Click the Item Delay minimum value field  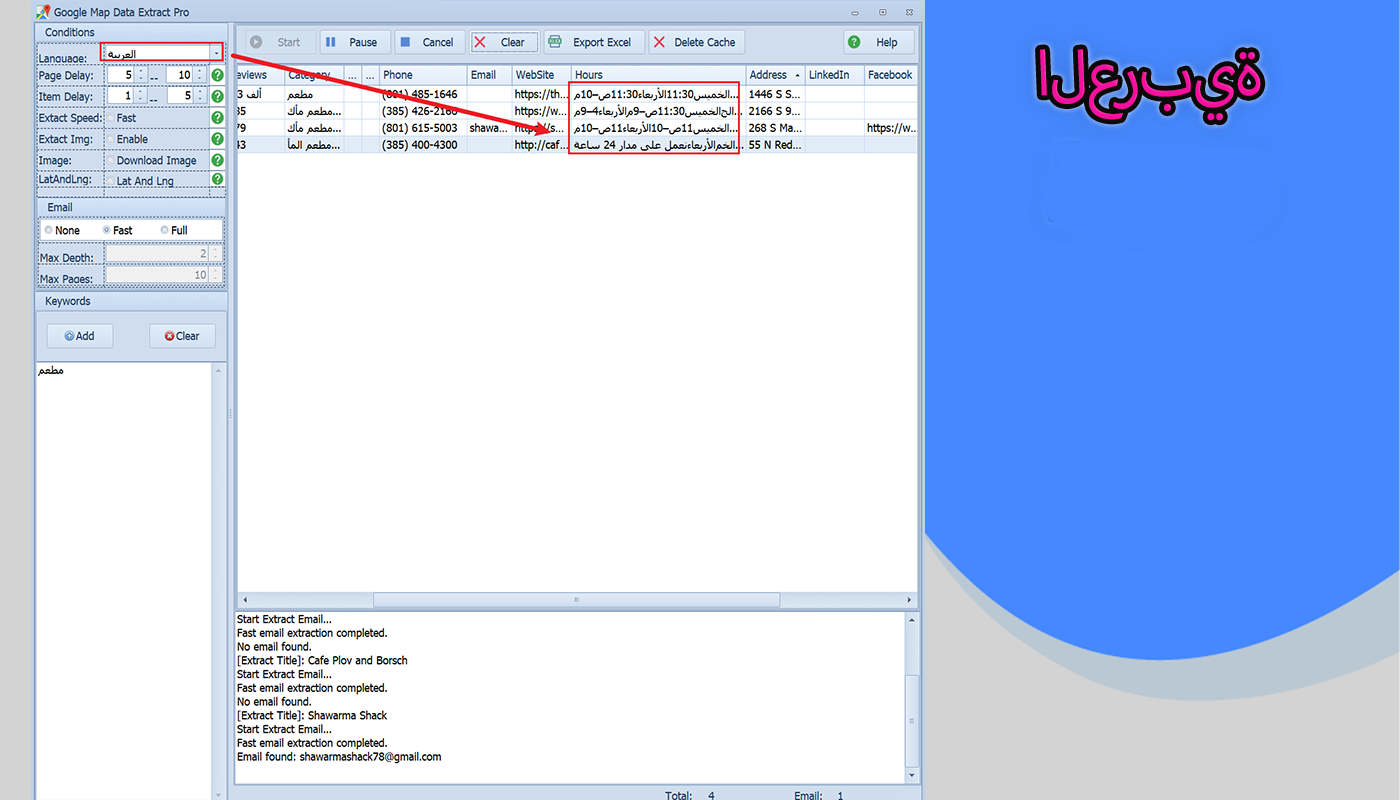(x=120, y=96)
